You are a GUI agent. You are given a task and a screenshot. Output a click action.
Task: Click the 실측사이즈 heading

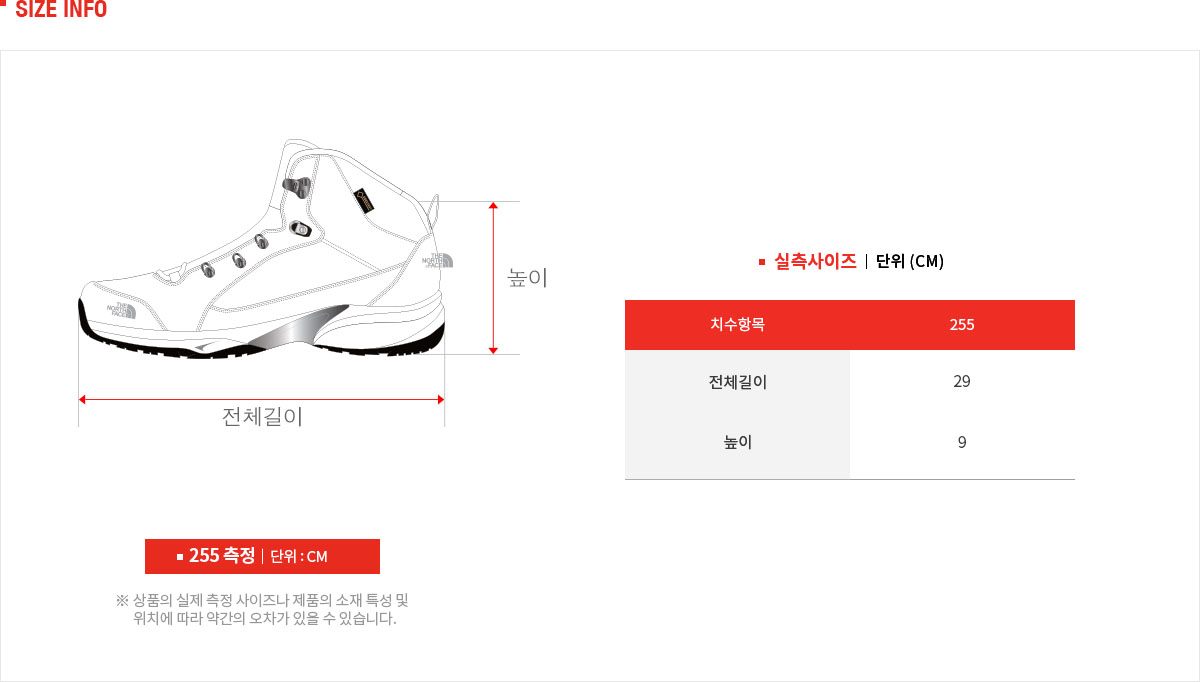click(815, 261)
